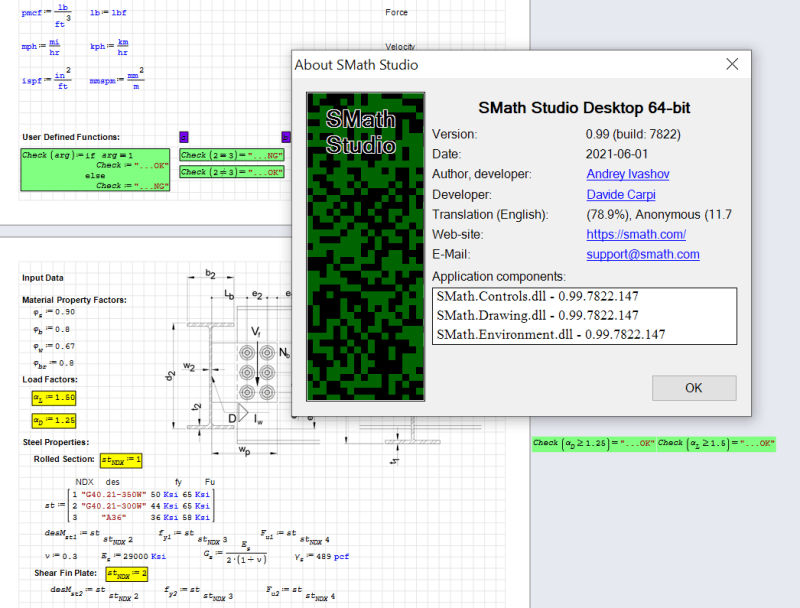Click the pmcf unit definition

46,14
